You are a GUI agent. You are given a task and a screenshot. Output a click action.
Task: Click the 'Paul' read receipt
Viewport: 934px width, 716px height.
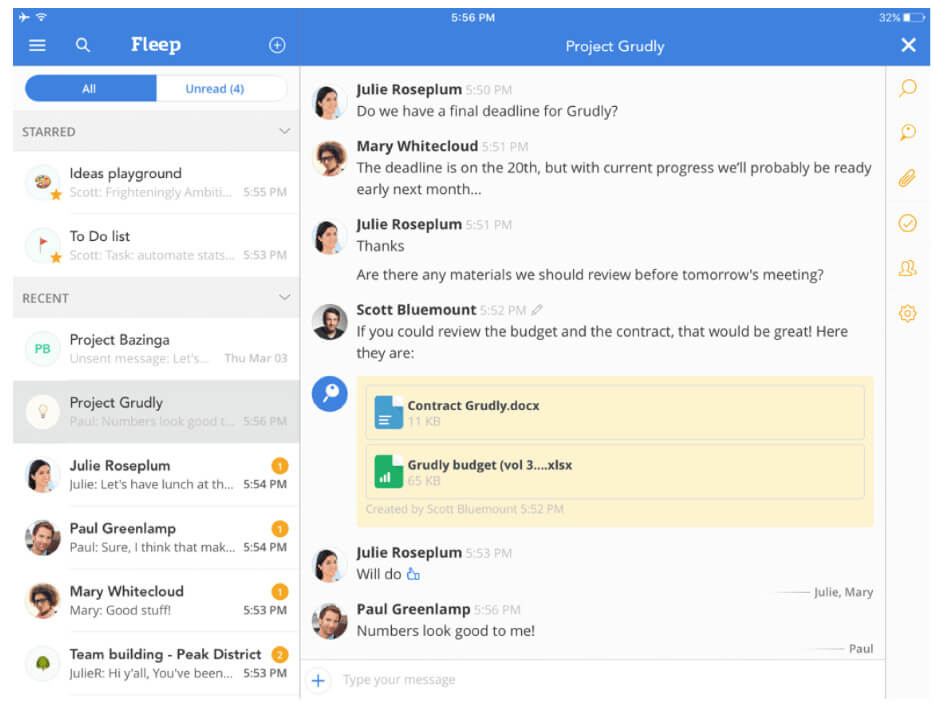861,649
